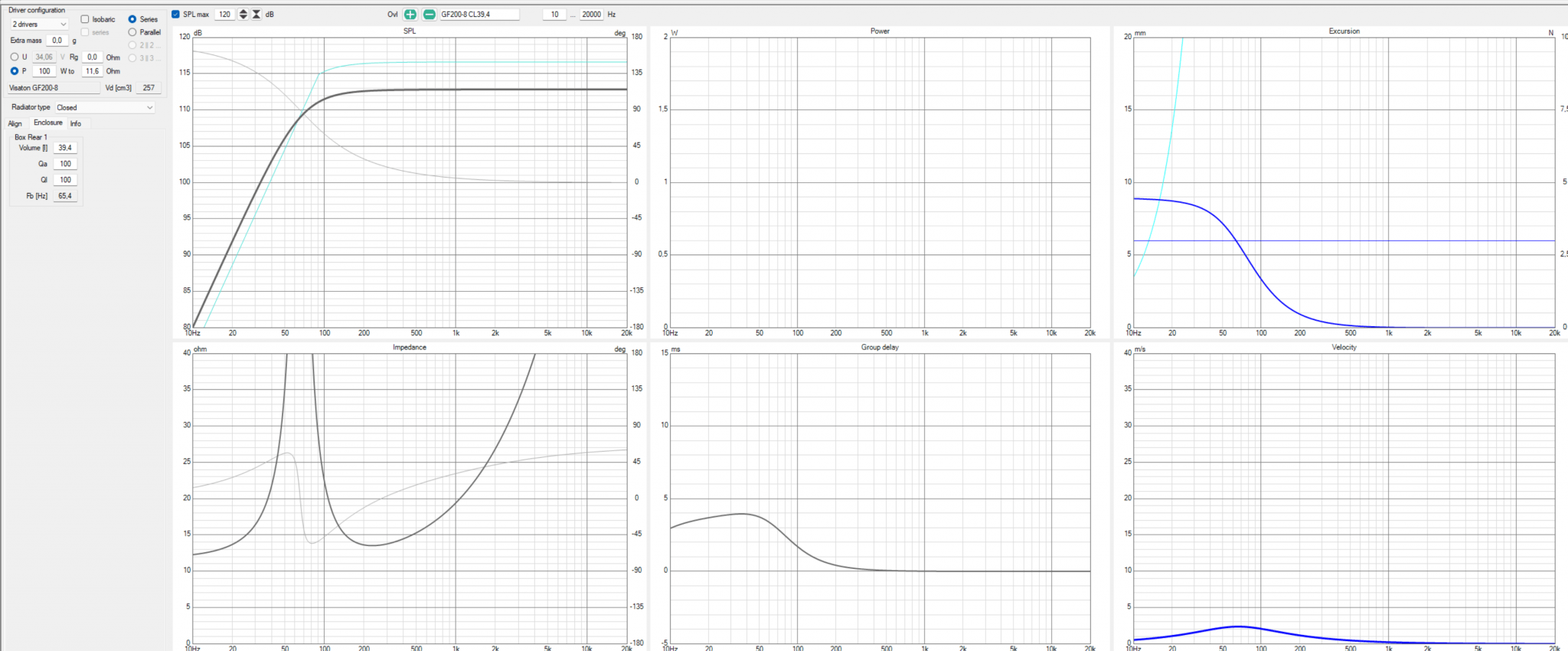Click the box Volume field 39,4
The height and width of the screenshot is (651, 1568).
coord(65,148)
